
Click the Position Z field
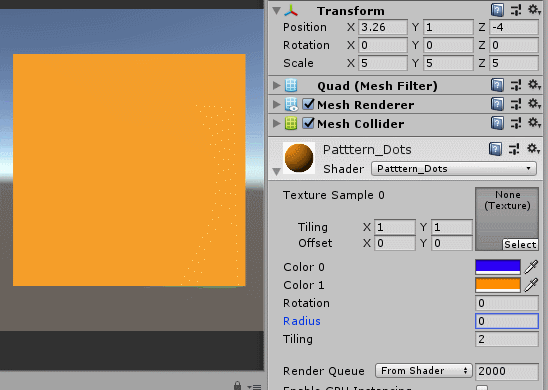point(514,27)
